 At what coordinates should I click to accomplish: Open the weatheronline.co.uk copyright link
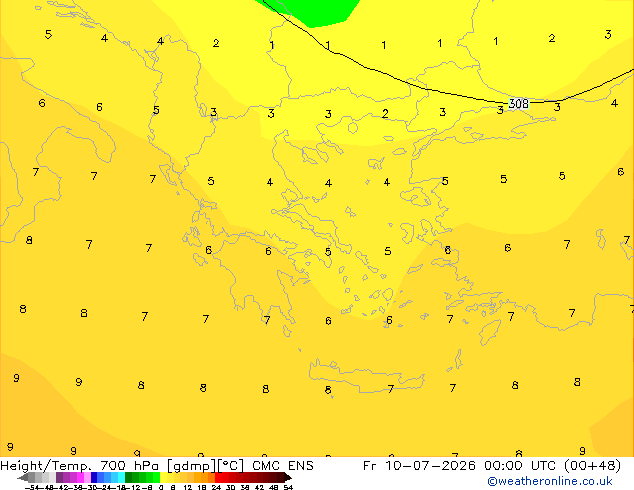pos(550,481)
